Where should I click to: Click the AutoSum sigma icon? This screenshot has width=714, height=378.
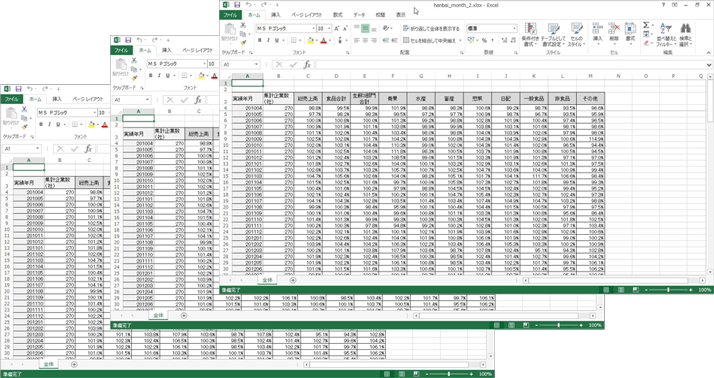pos(647,26)
